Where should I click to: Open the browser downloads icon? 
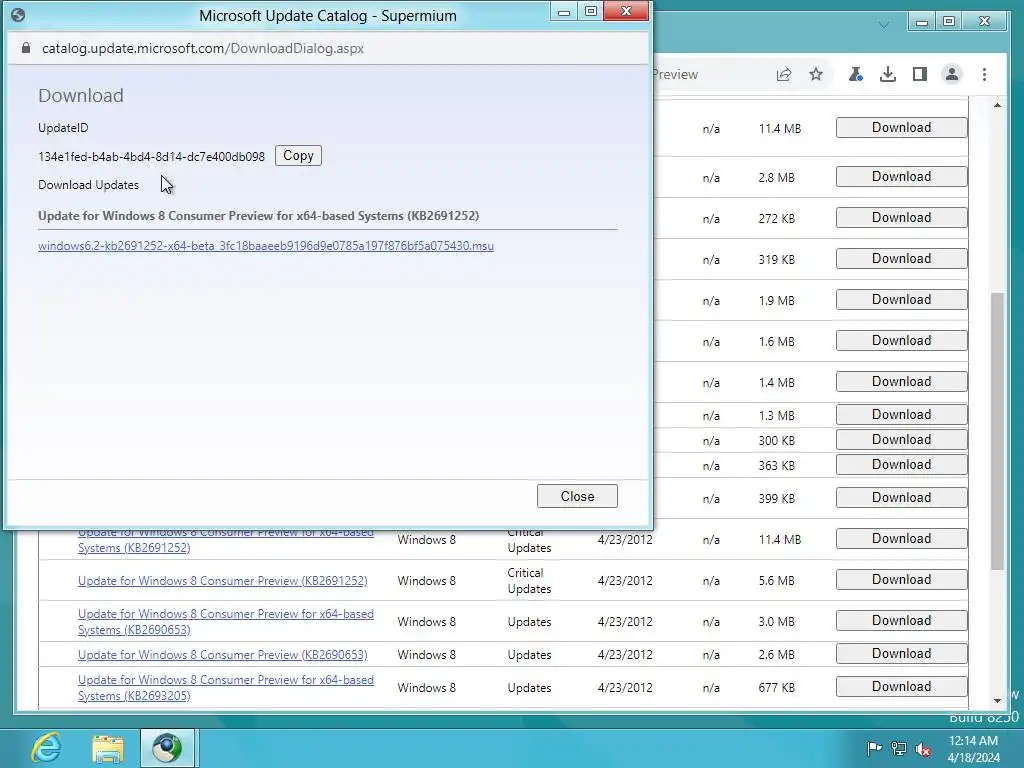(888, 74)
